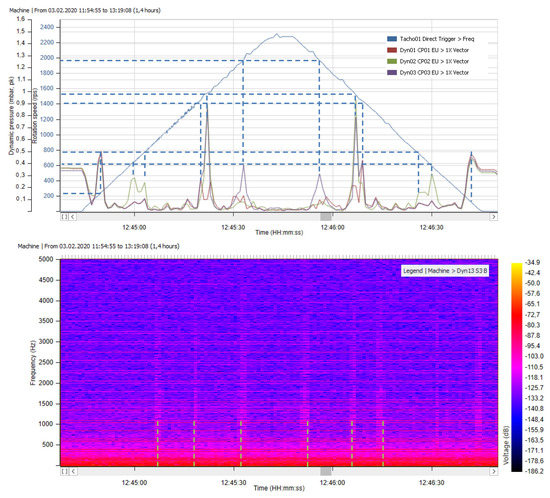
Task: Click the Dynamic pressure y-axis label
Action: [11, 116]
